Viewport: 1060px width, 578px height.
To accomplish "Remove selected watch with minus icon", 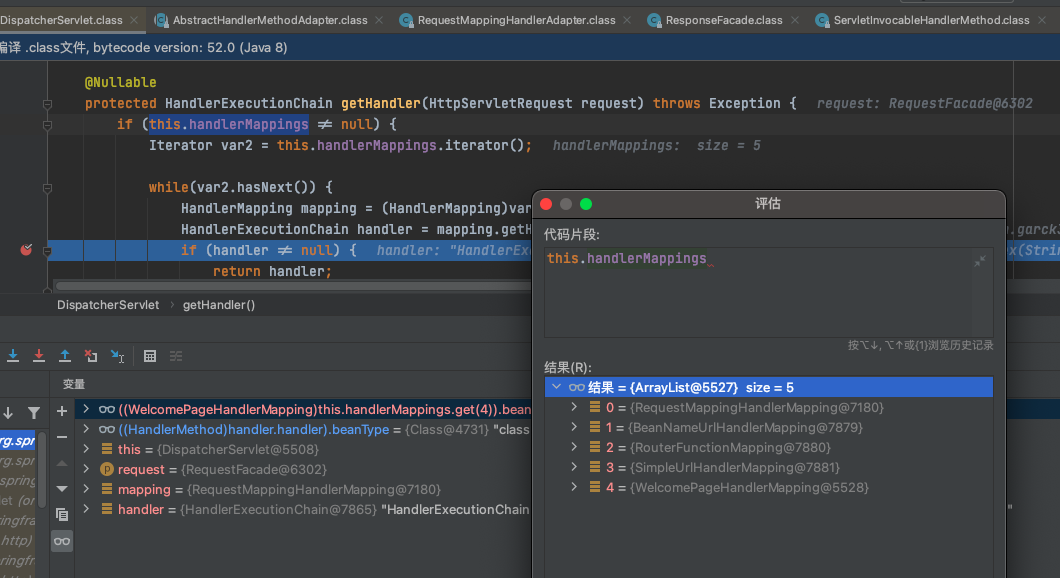I will pyautogui.click(x=62, y=437).
